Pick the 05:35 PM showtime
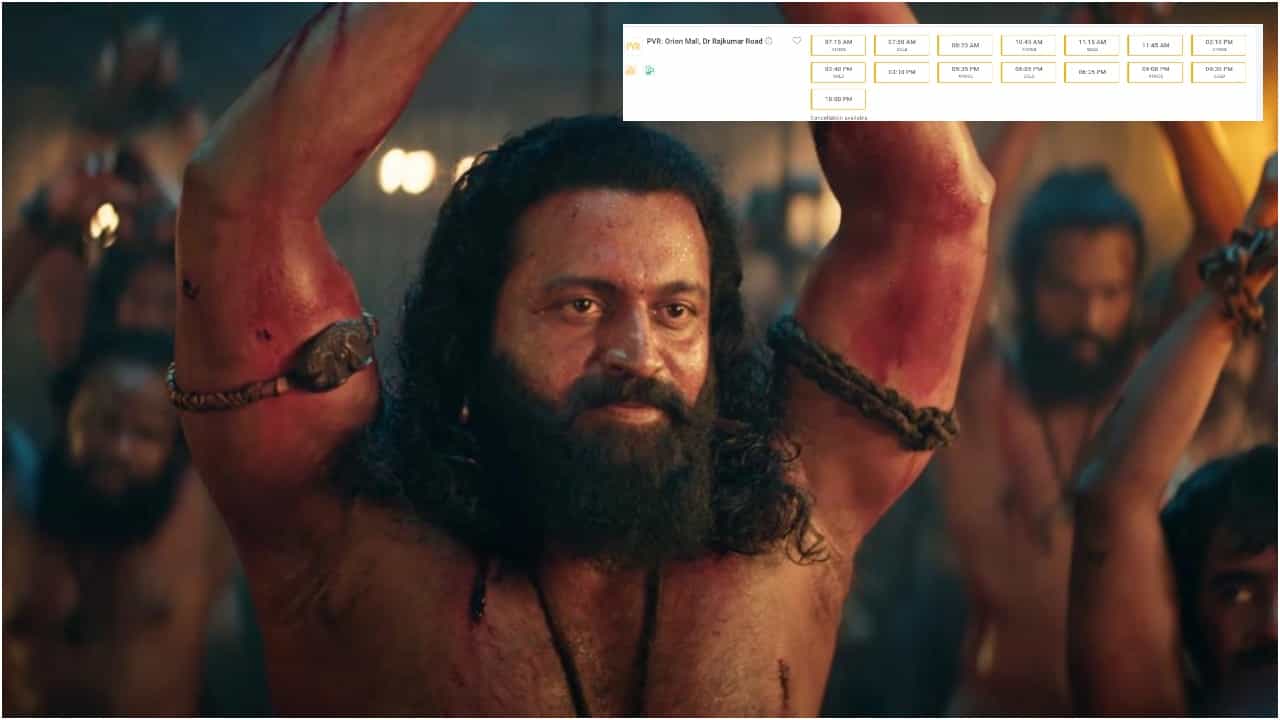Image resolution: width=1280 pixels, height=720 pixels. [965, 72]
